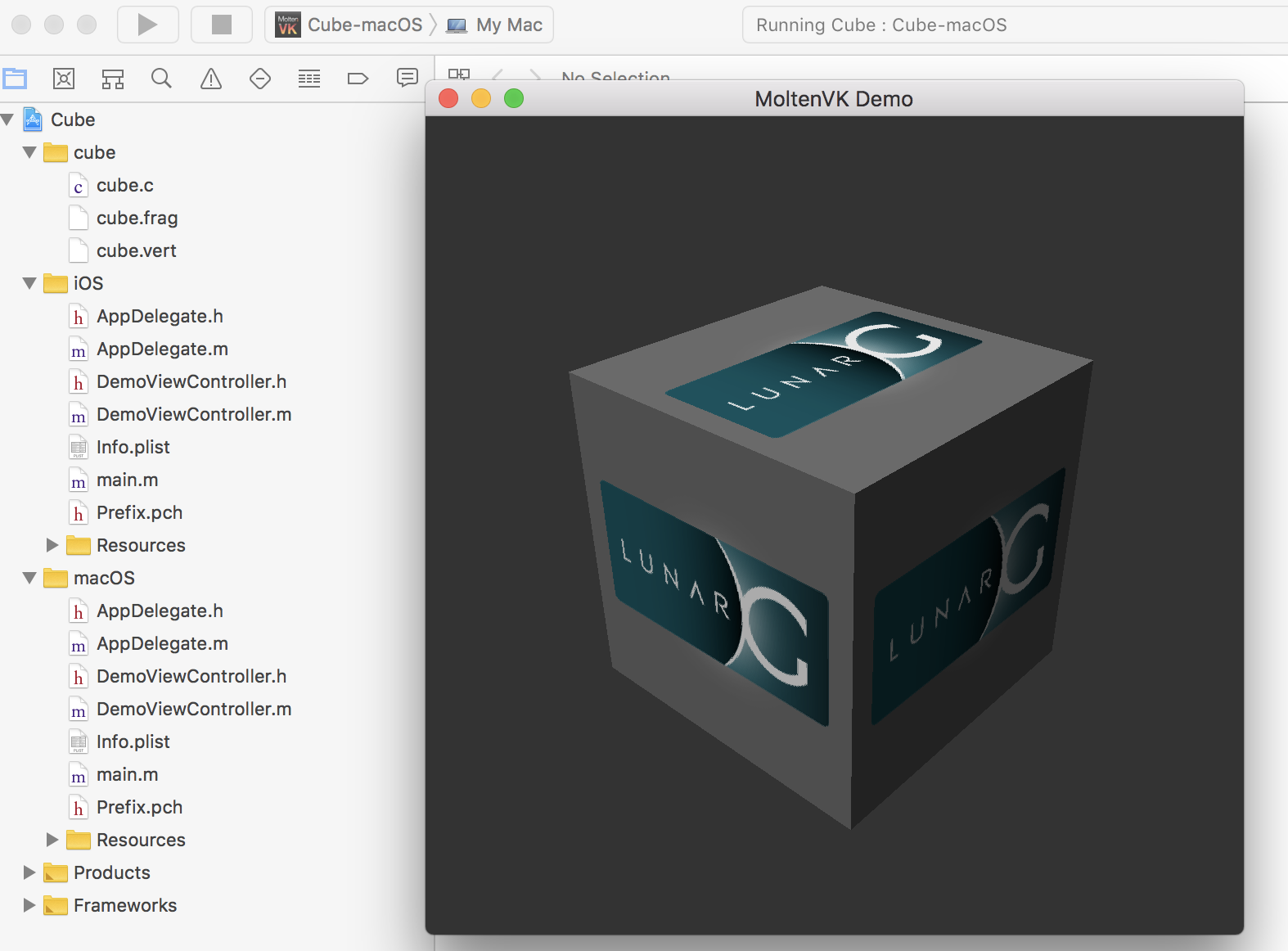The height and width of the screenshot is (951, 1288).
Task: Click the MoltenVK Demo title bar
Action: pyautogui.click(x=834, y=99)
